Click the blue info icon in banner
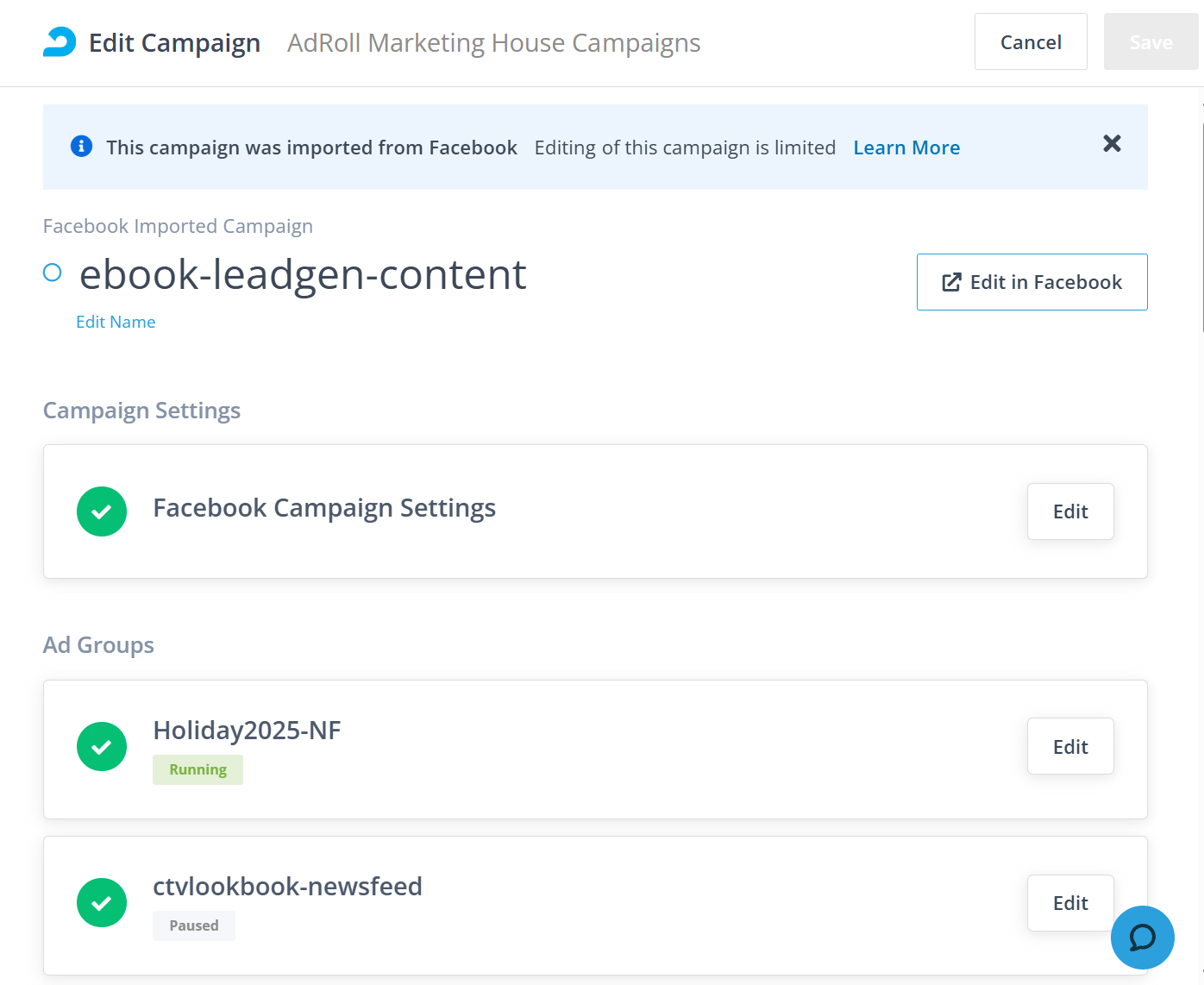Viewport: 1204px width, 985px height. tap(81, 147)
